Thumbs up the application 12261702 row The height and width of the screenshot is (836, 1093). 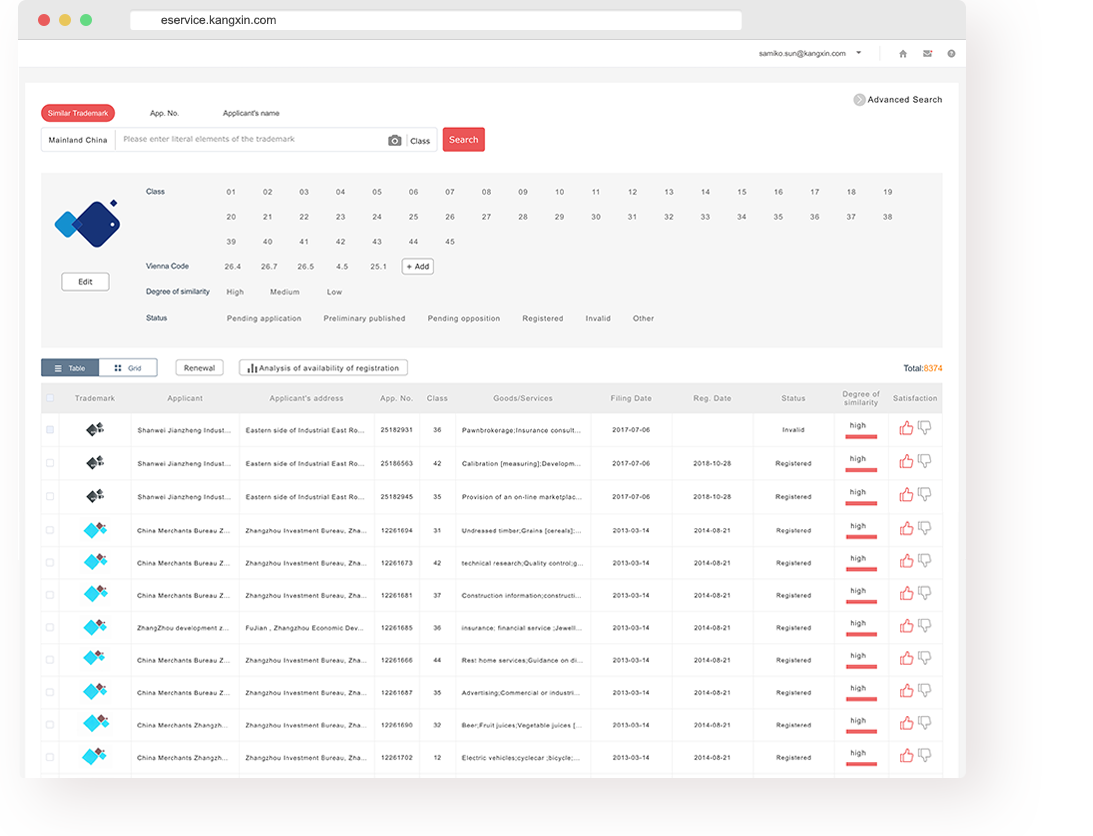pos(906,756)
